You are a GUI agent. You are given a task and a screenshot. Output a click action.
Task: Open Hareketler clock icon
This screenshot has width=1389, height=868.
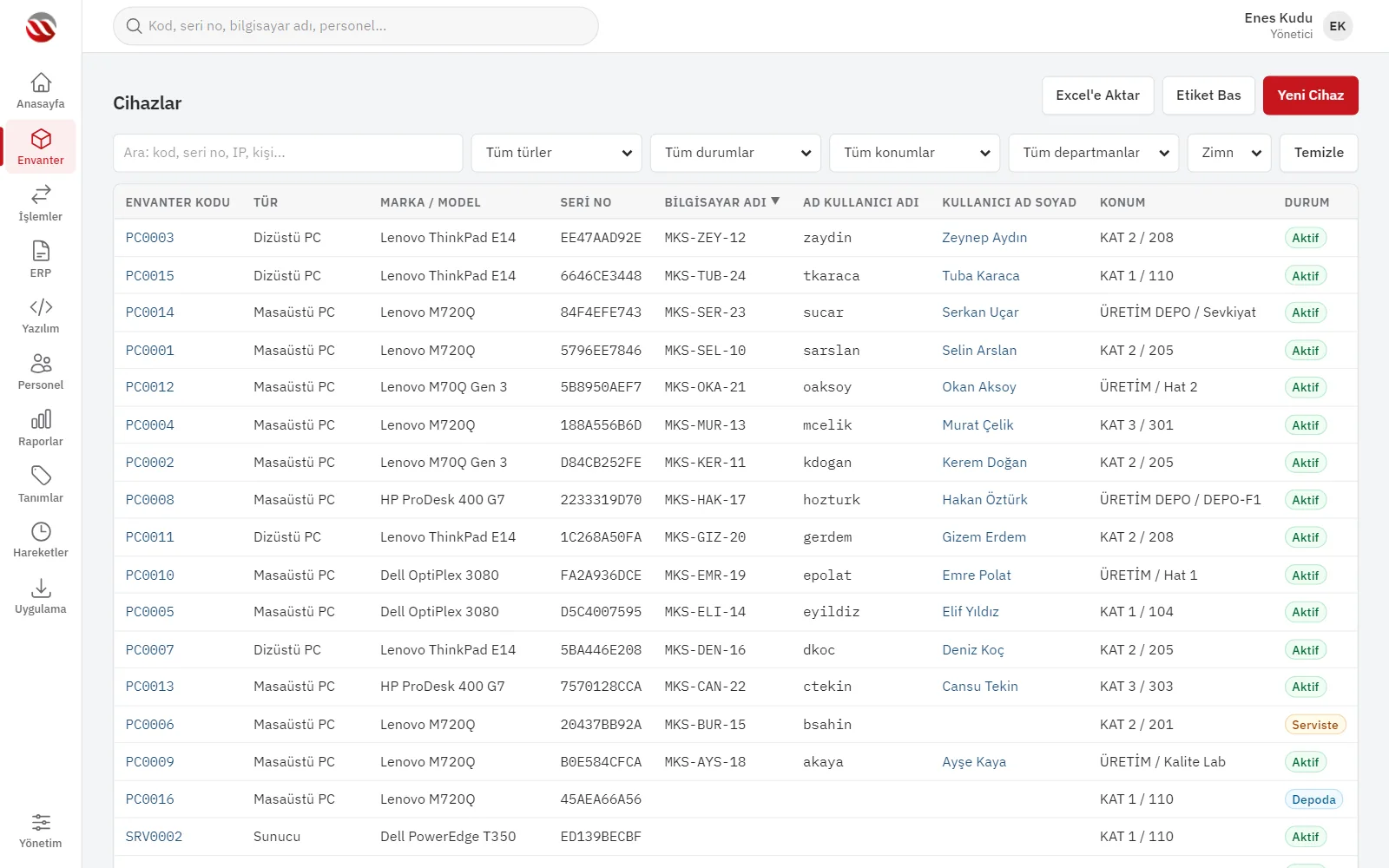pos(41,531)
